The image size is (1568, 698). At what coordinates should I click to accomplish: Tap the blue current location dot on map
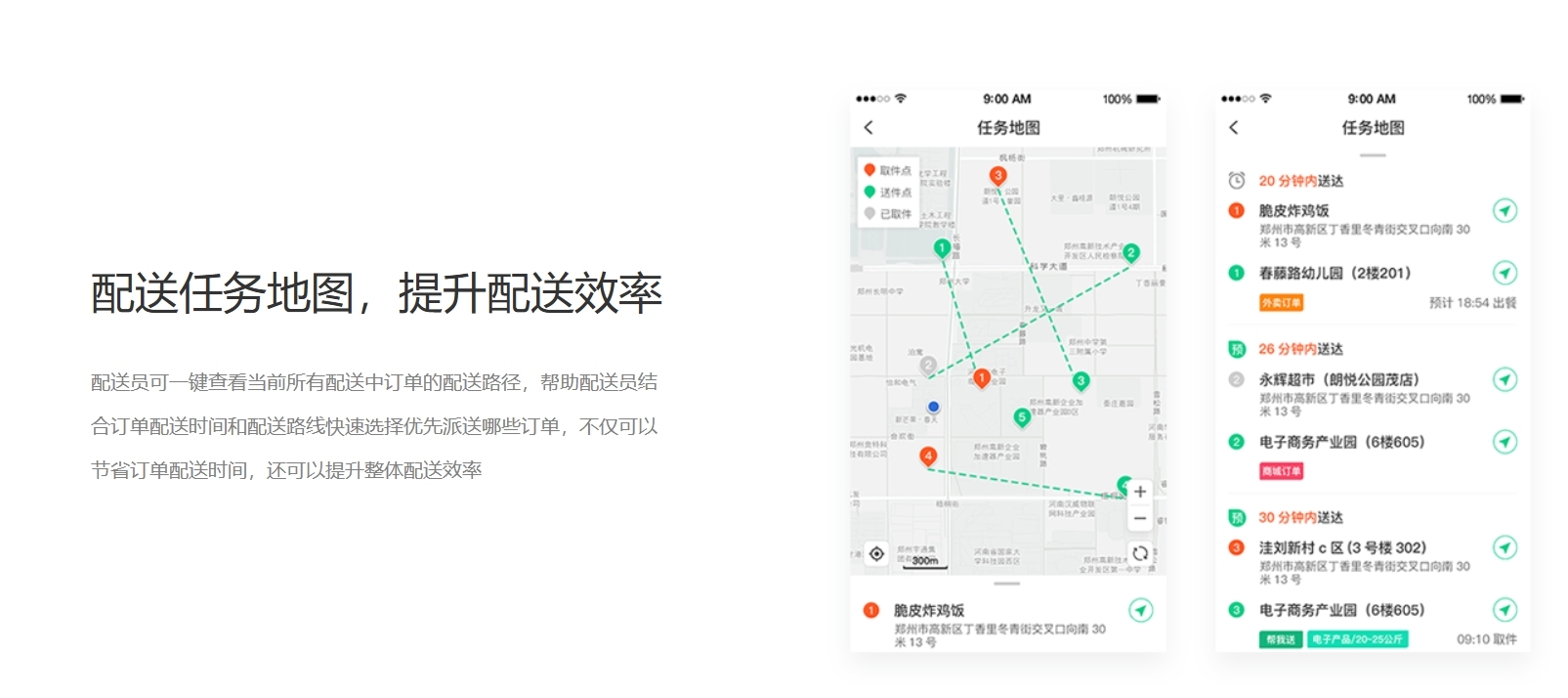tap(933, 407)
